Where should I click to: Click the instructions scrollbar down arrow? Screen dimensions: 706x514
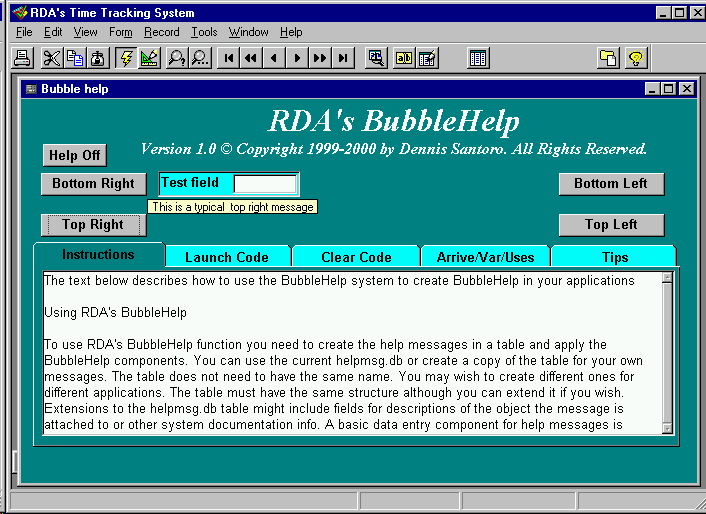pos(667,428)
